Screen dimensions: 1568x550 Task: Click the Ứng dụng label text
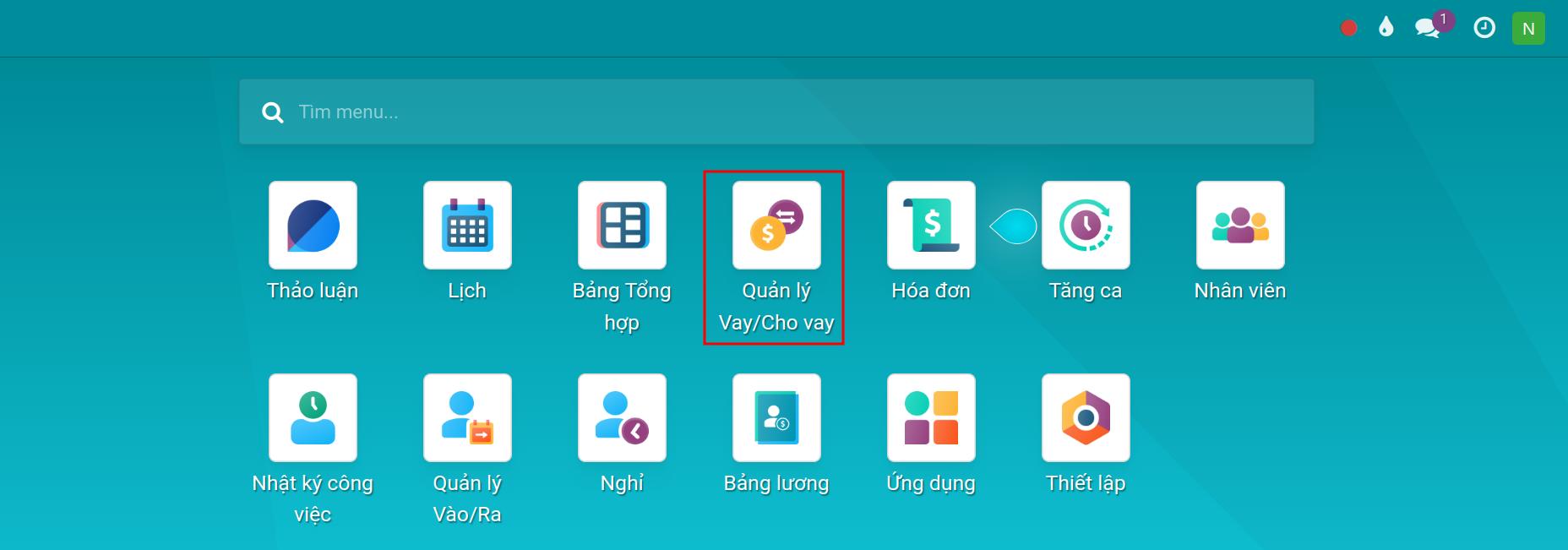pos(931,483)
